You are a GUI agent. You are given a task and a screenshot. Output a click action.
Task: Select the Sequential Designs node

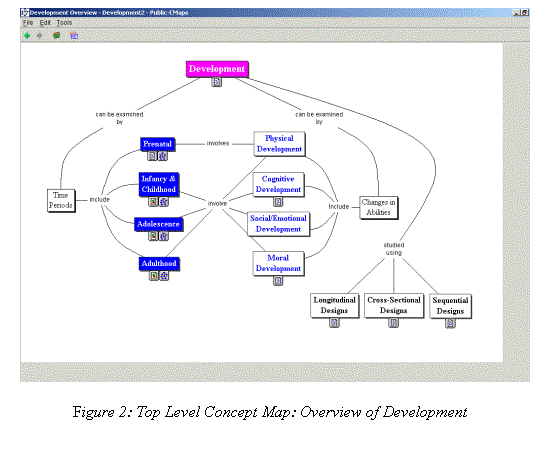point(450,306)
